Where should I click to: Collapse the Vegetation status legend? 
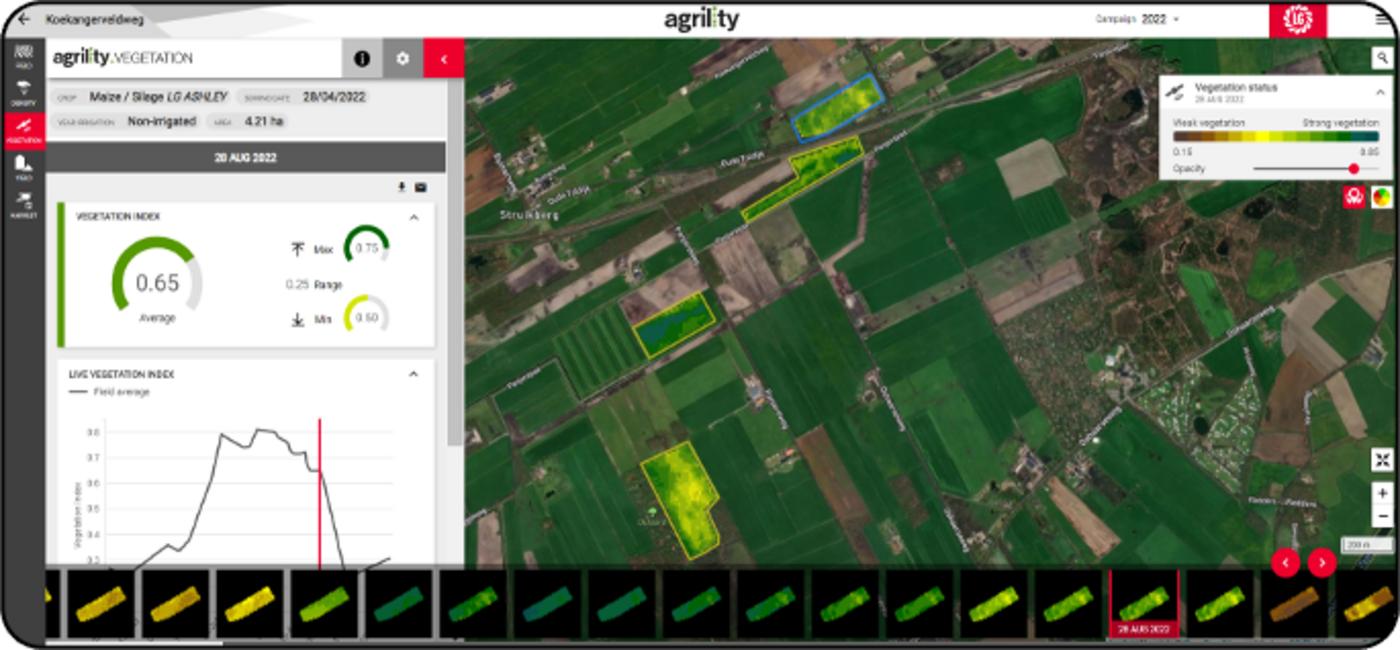[1379, 92]
